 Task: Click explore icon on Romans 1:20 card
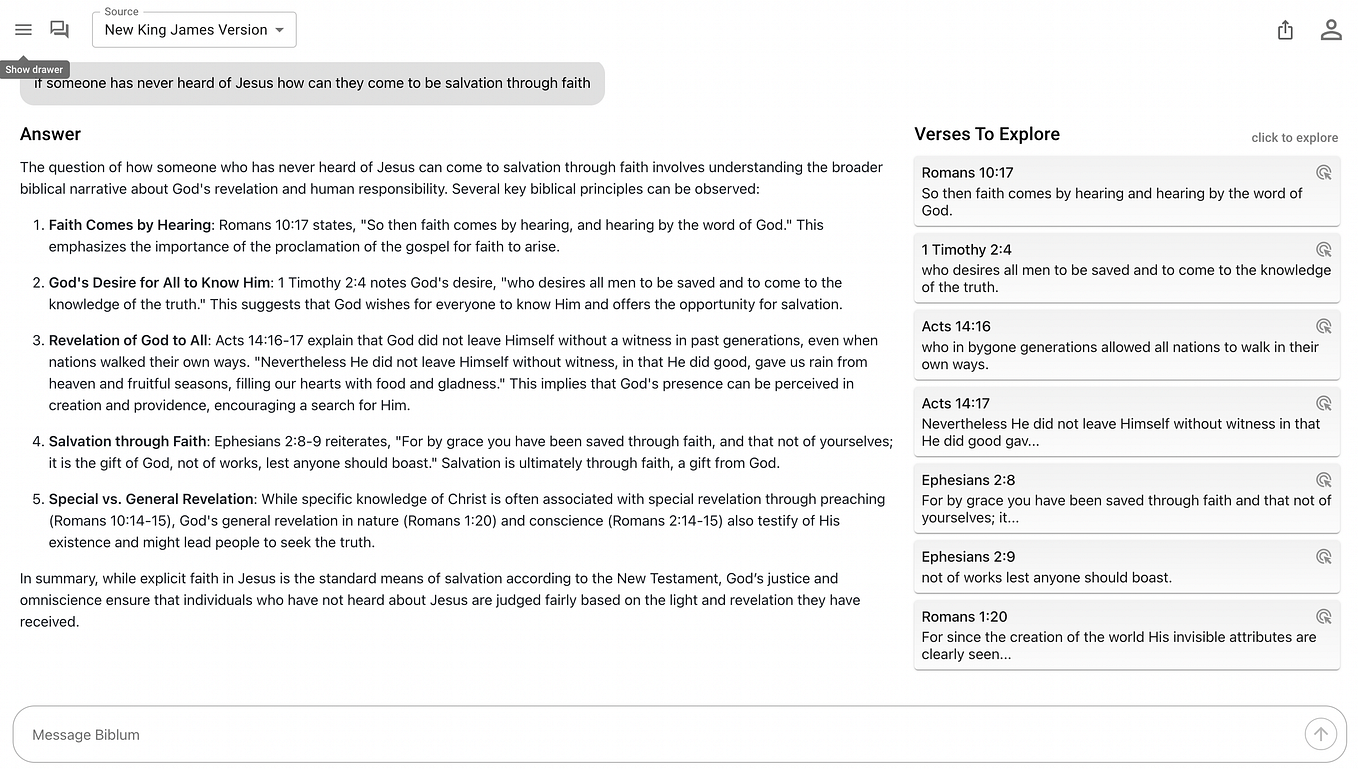pyautogui.click(x=1324, y=617)
